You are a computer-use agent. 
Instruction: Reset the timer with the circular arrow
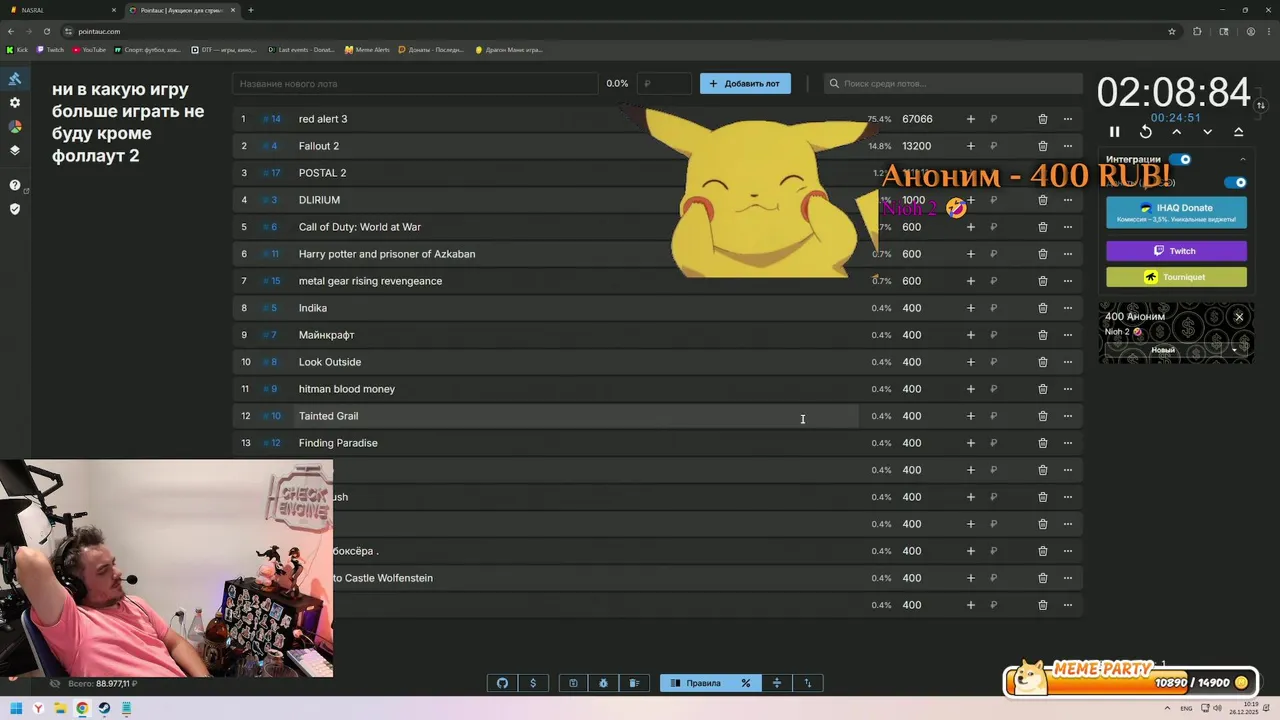click(x=1146, y=132)
